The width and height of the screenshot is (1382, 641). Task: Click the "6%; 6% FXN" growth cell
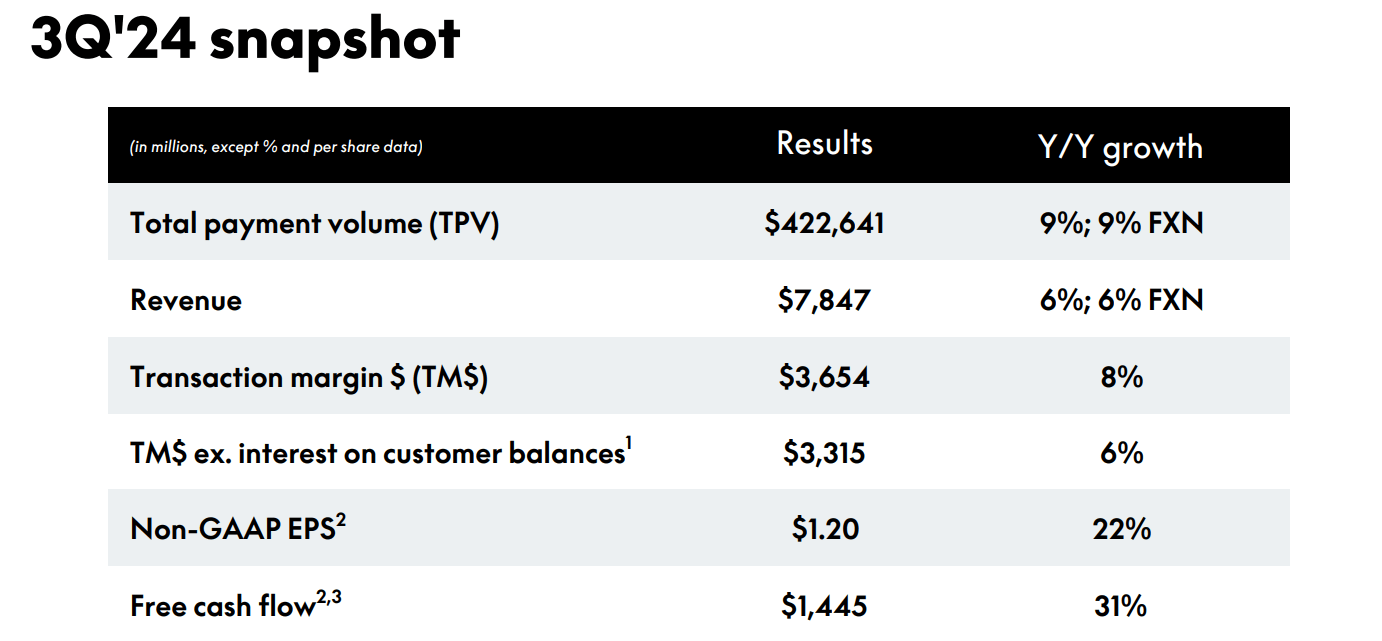[1121, 300]
